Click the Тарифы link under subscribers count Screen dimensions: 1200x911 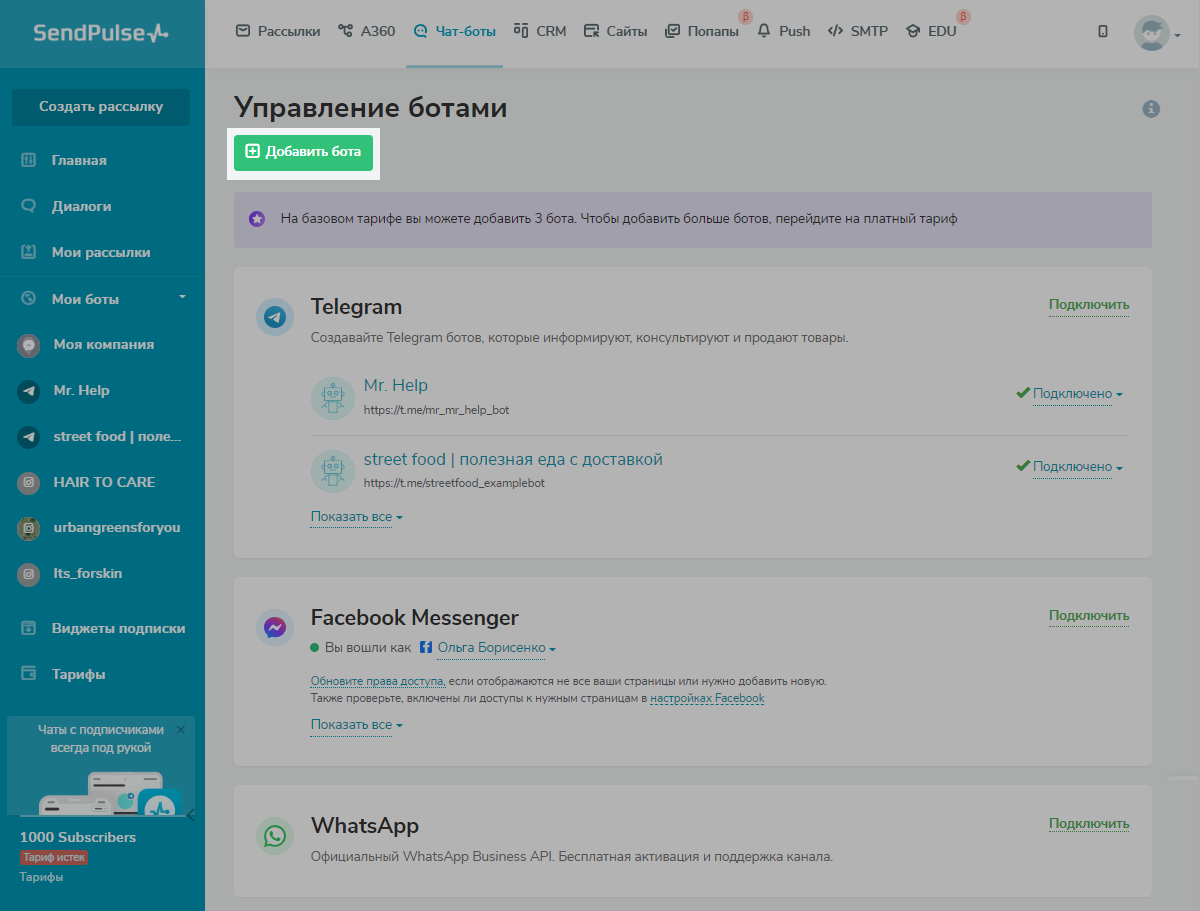pyautogui.click(x=41, y=877)
